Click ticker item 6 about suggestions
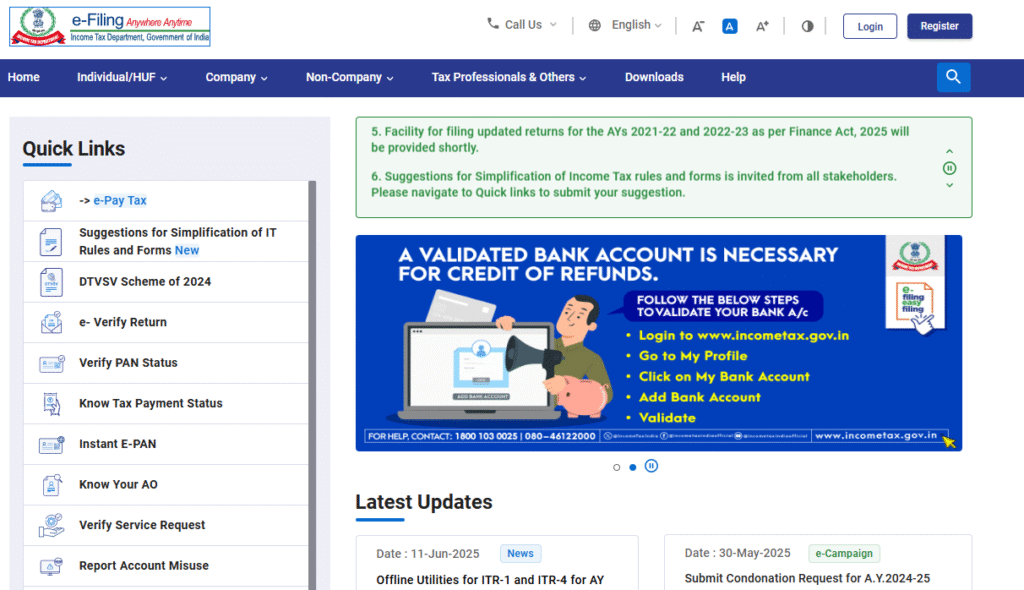 point(633,184)
